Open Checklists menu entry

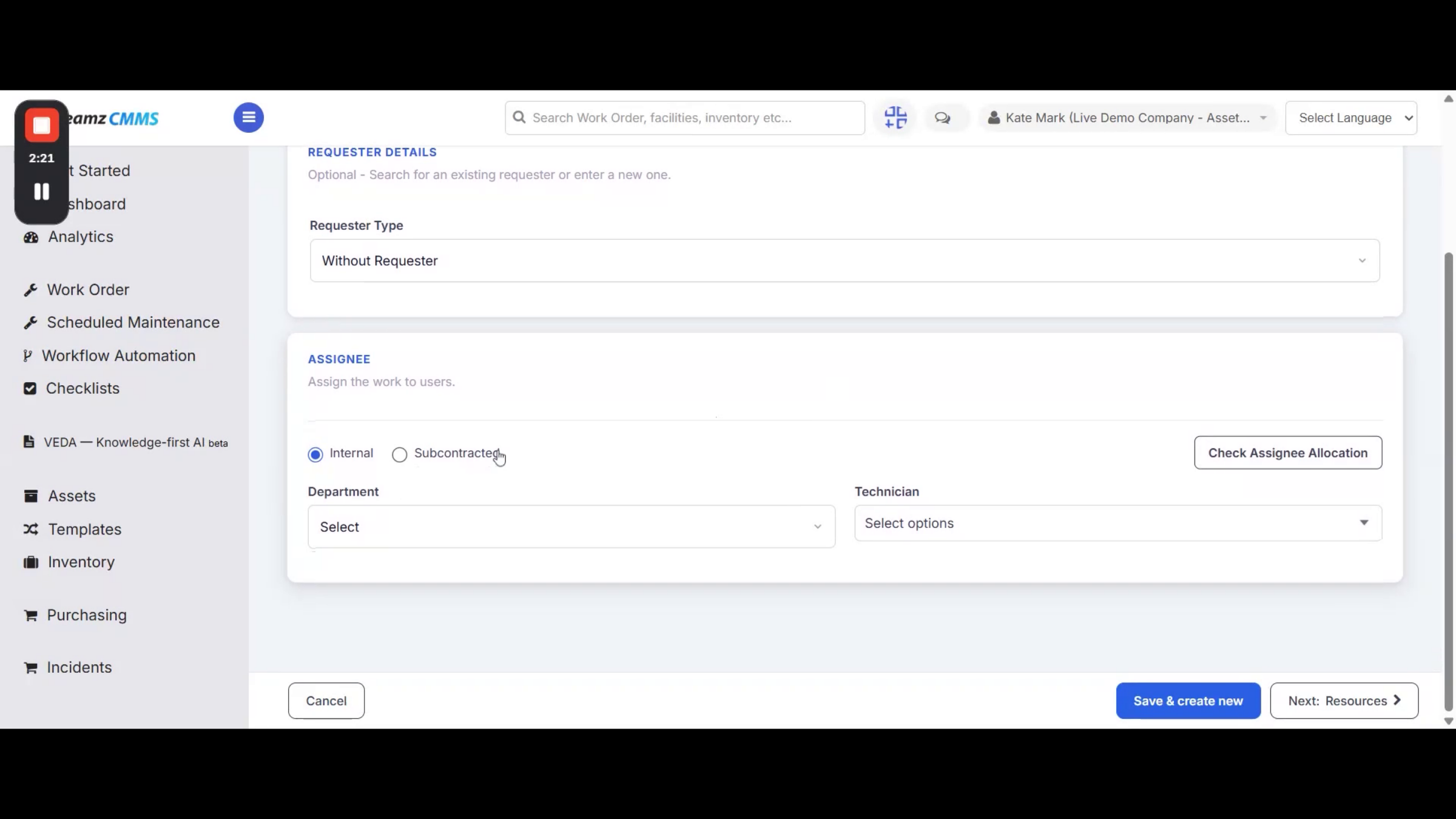tap(83, 388)
